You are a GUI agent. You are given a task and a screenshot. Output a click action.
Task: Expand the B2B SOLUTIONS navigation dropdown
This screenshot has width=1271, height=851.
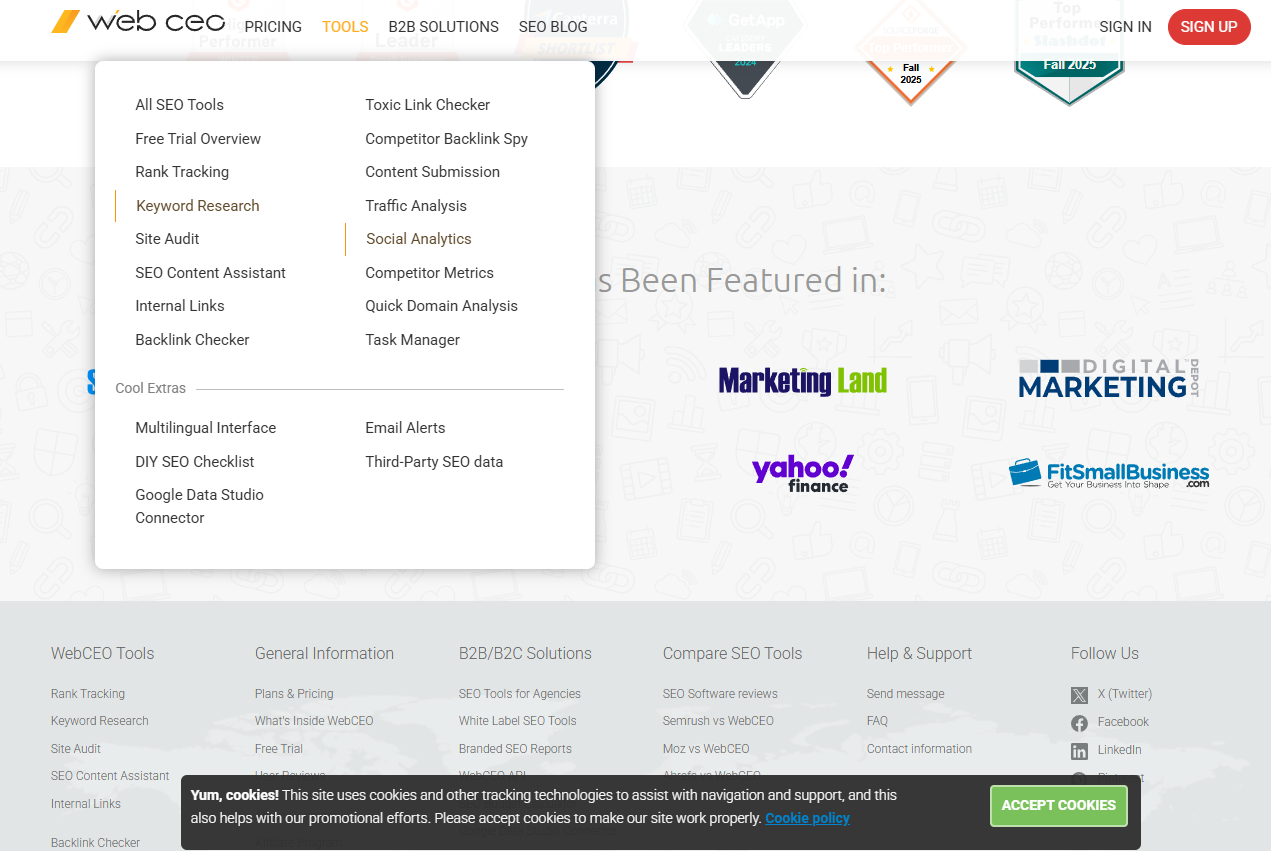click(x=443, y=27)
